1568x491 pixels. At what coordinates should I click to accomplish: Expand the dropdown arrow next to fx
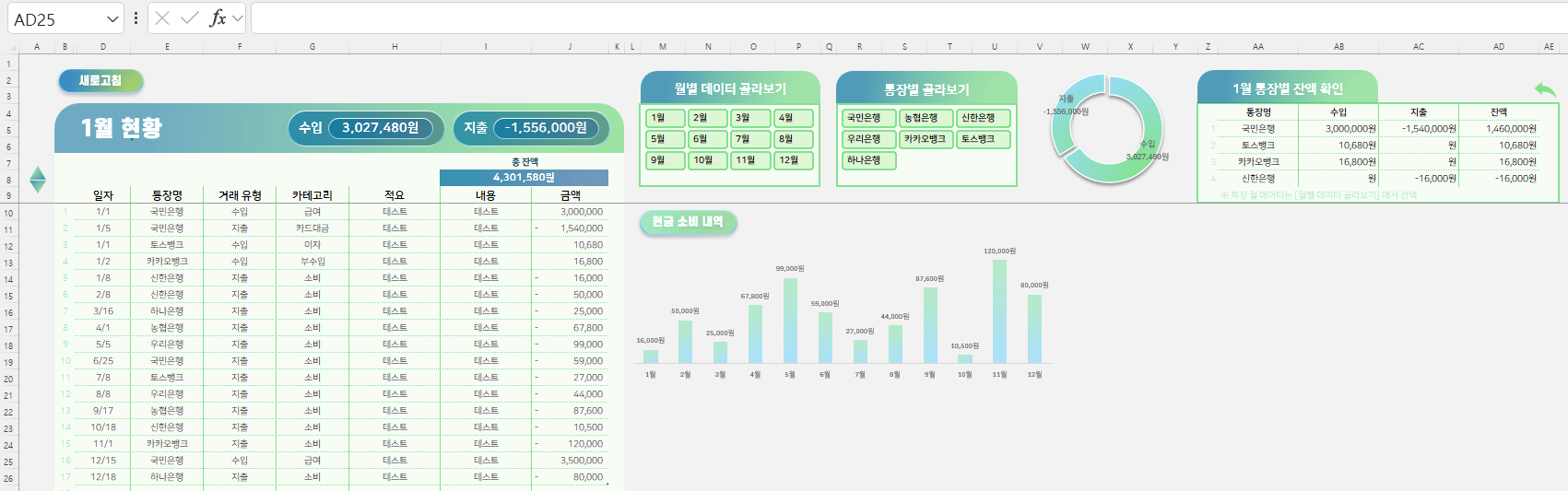pyautogui.click(x=238, y=18)
